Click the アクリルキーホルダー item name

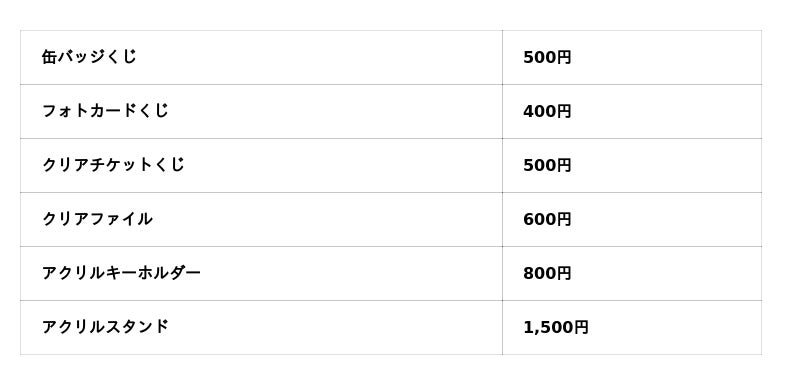(121, 273)
